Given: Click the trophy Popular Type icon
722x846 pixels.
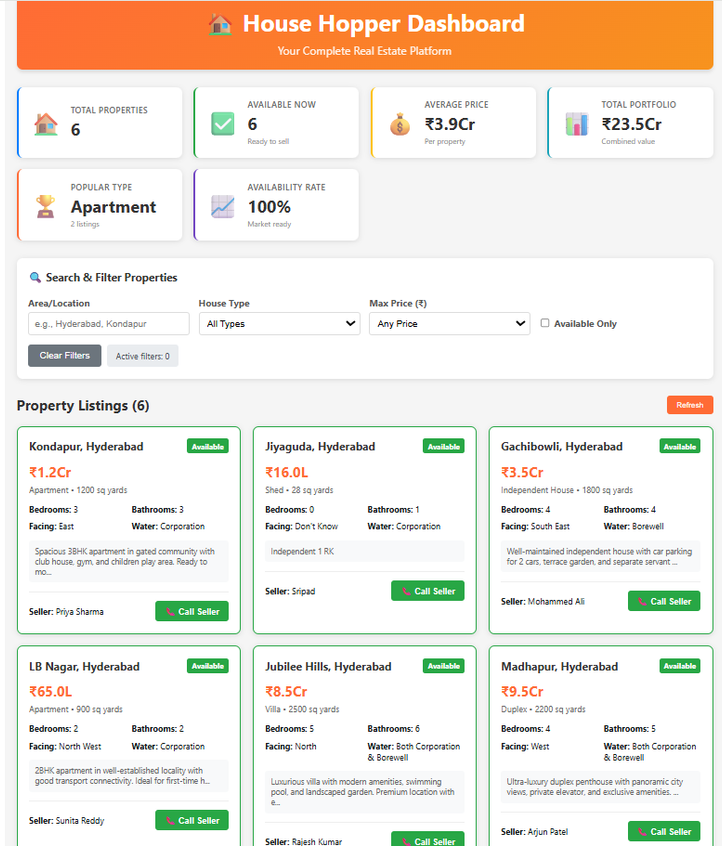Looking at the screenshot, I should pos(46,206).
